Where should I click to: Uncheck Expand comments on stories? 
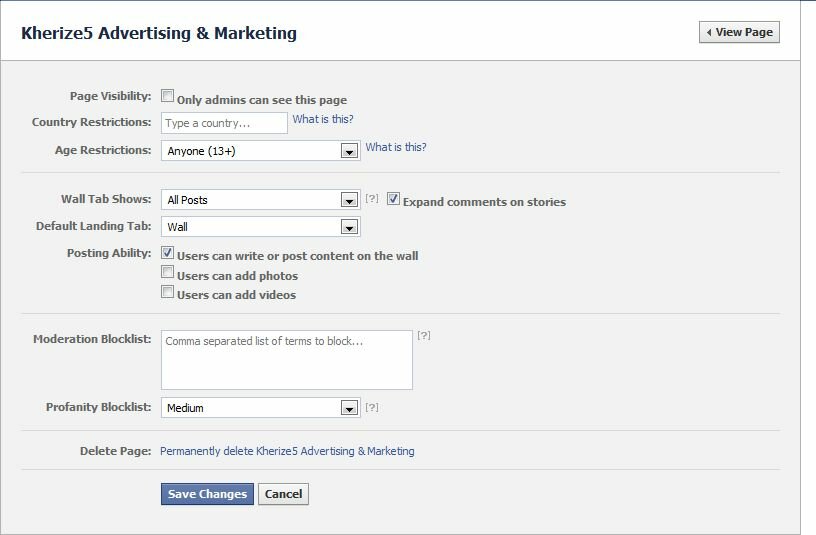(x=393, y=199)
